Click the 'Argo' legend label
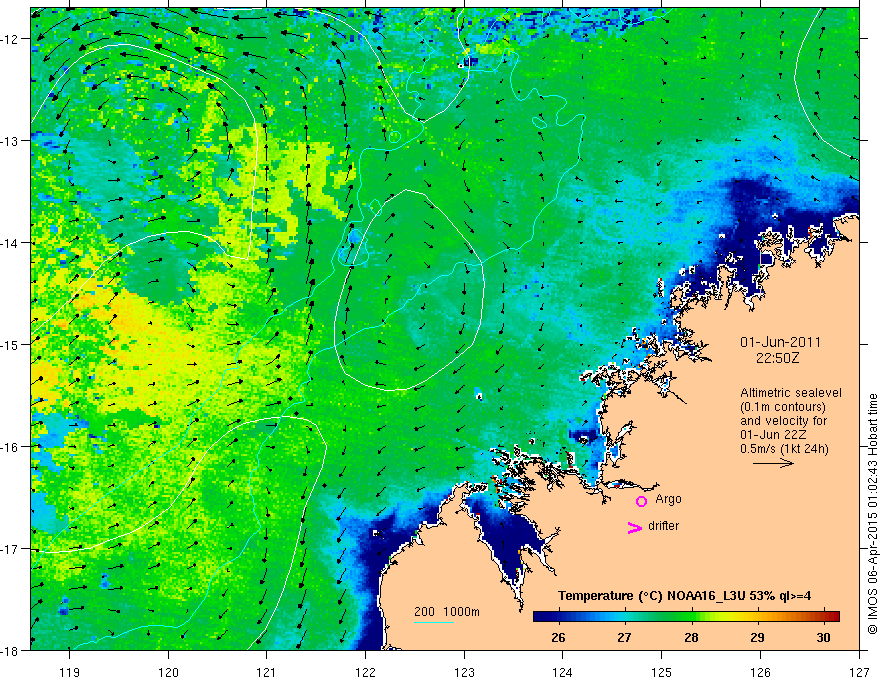 (668, 499)
